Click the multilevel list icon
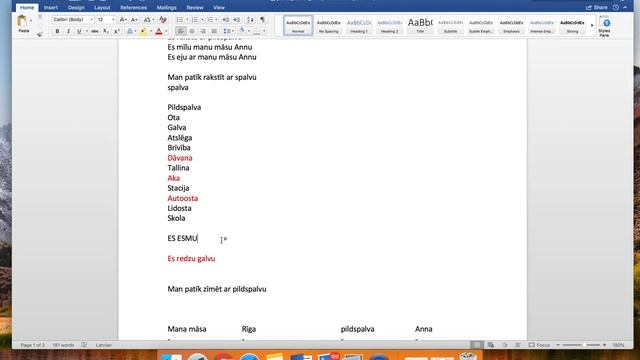Screen dimensions: 640x360 [210, 20]
